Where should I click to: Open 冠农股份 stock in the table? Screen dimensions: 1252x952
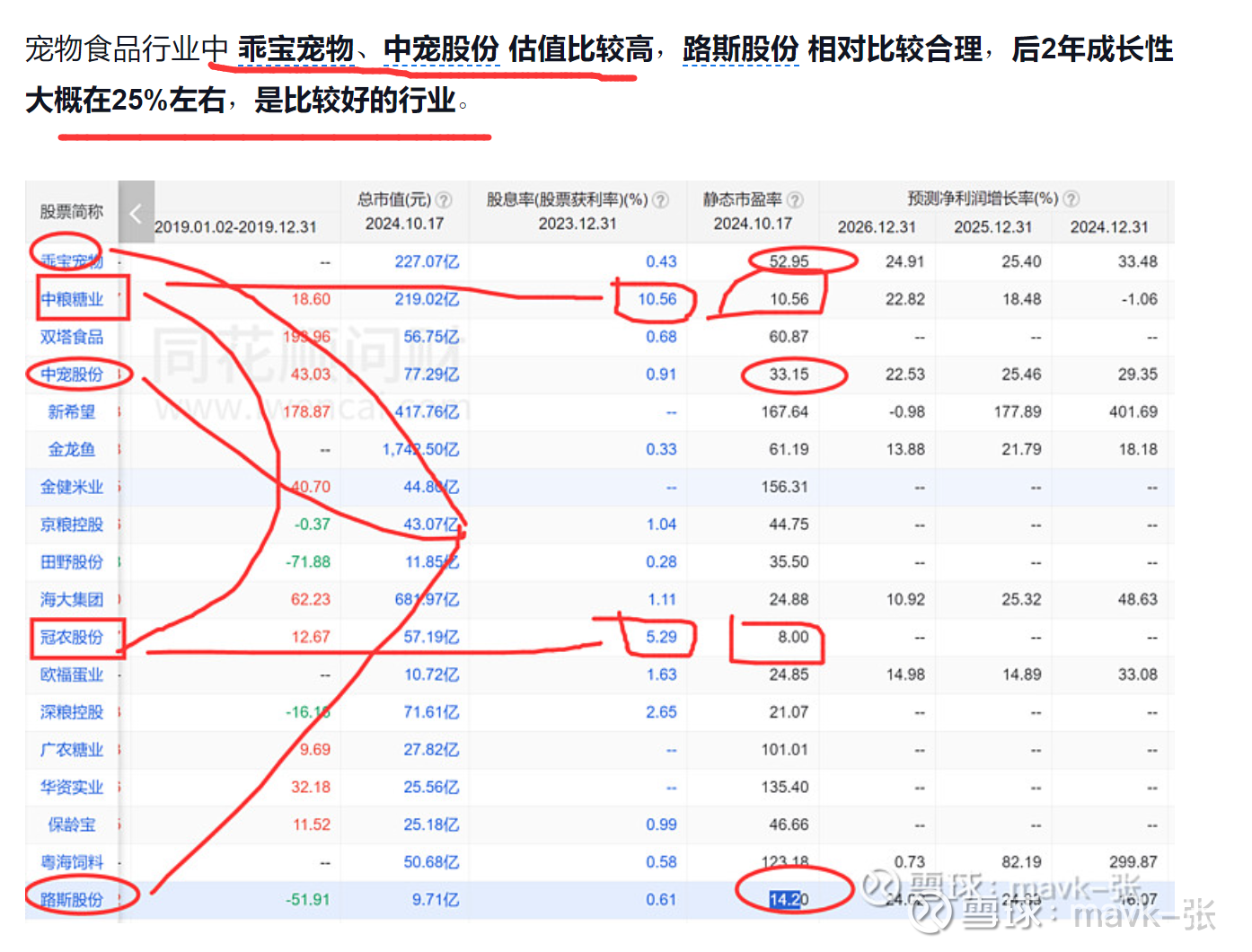[x=72, y=637]
